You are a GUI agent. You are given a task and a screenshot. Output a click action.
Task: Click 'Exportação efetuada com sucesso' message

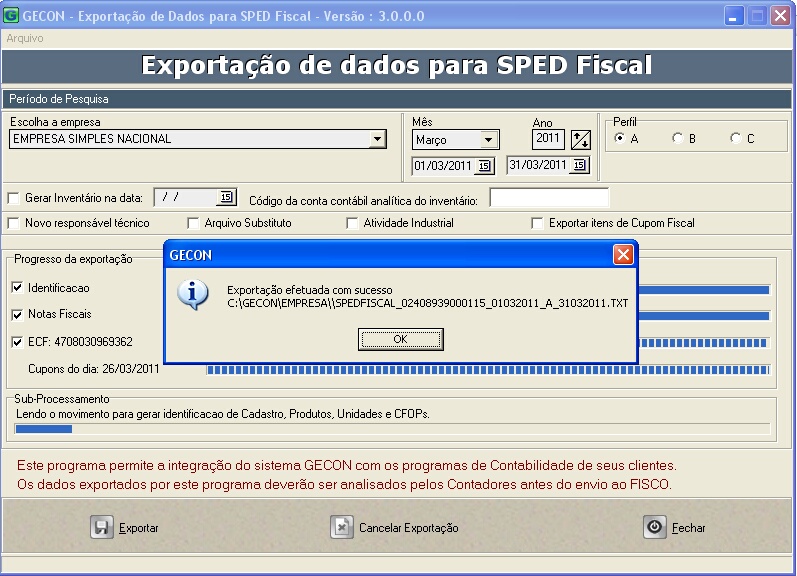click(x=310, y=290)
